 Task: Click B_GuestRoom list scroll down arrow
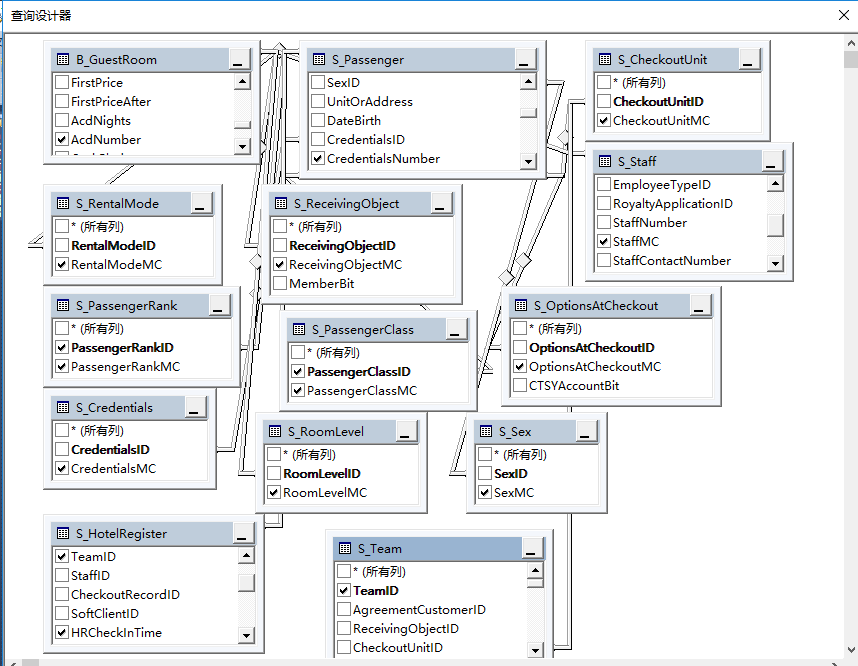click(242, 146)
